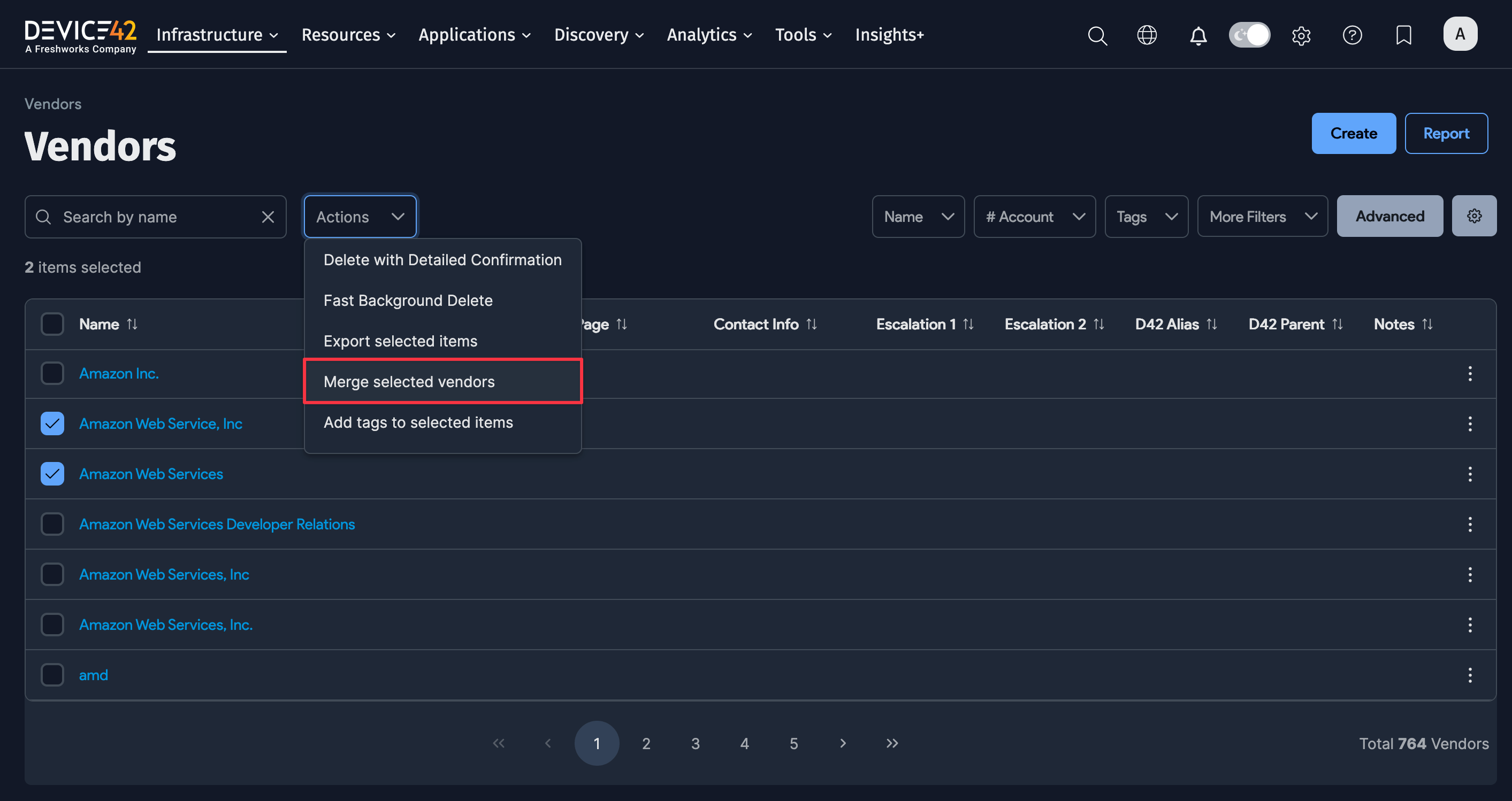Click the Create button
This screenshot has height=801, width=1512.
(1354, 133)
